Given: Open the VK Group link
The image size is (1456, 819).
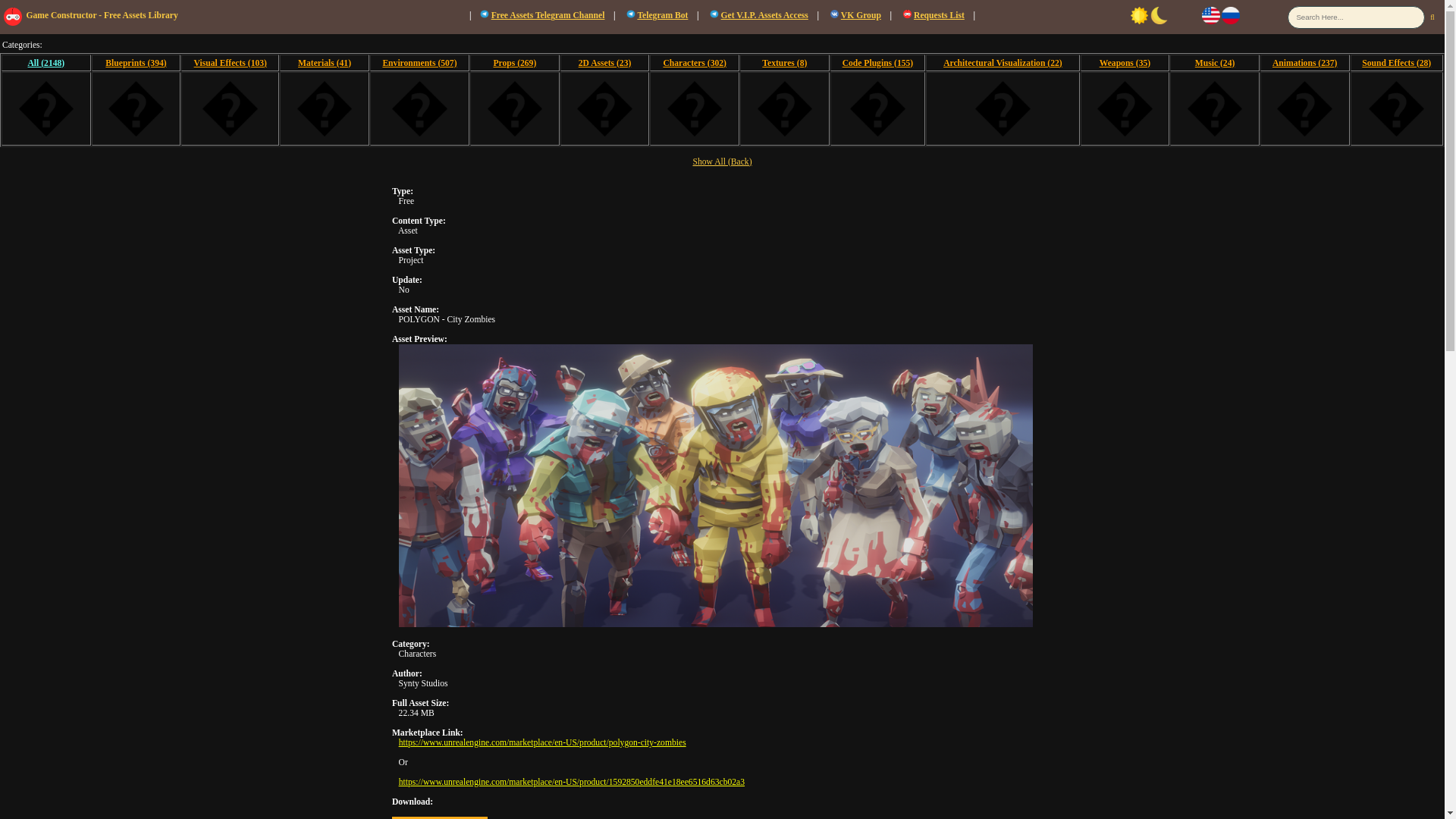Looking at the screenshot, I should pyautogui.click(x=860, y=15).
